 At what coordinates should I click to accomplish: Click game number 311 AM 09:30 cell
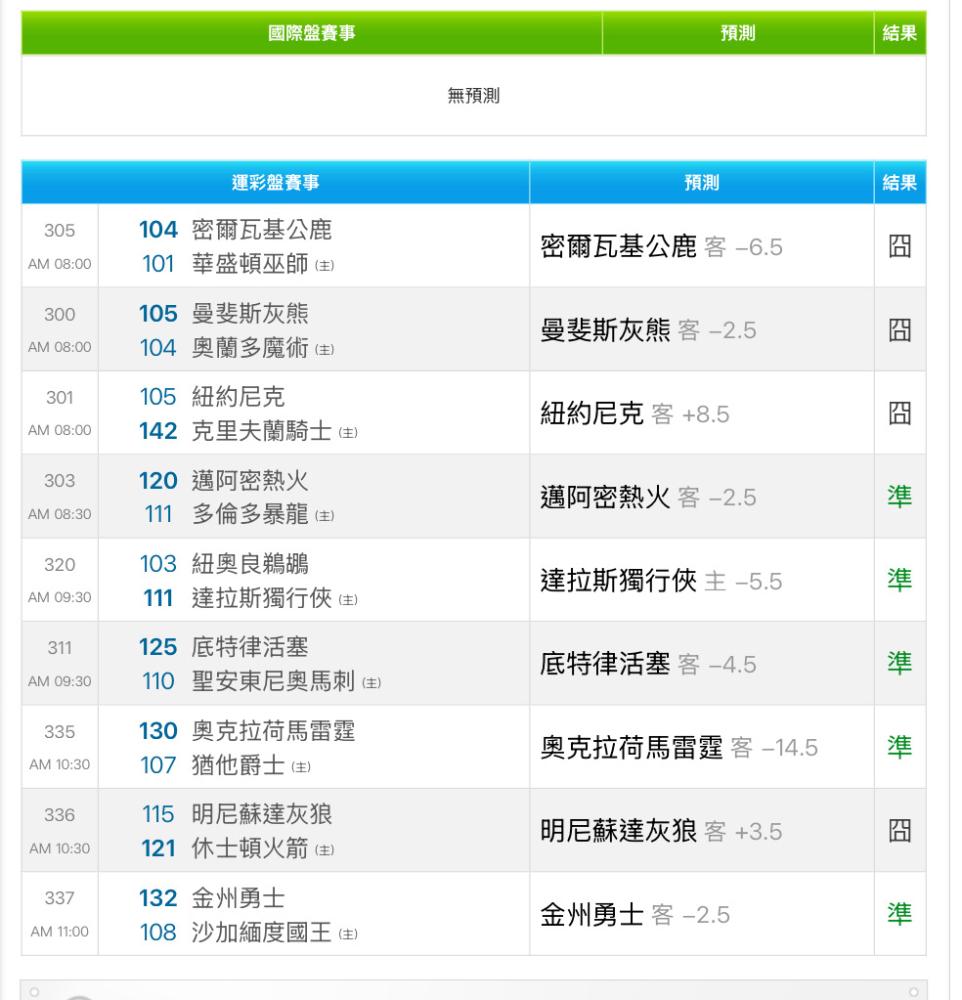click(x=60, y=664)
